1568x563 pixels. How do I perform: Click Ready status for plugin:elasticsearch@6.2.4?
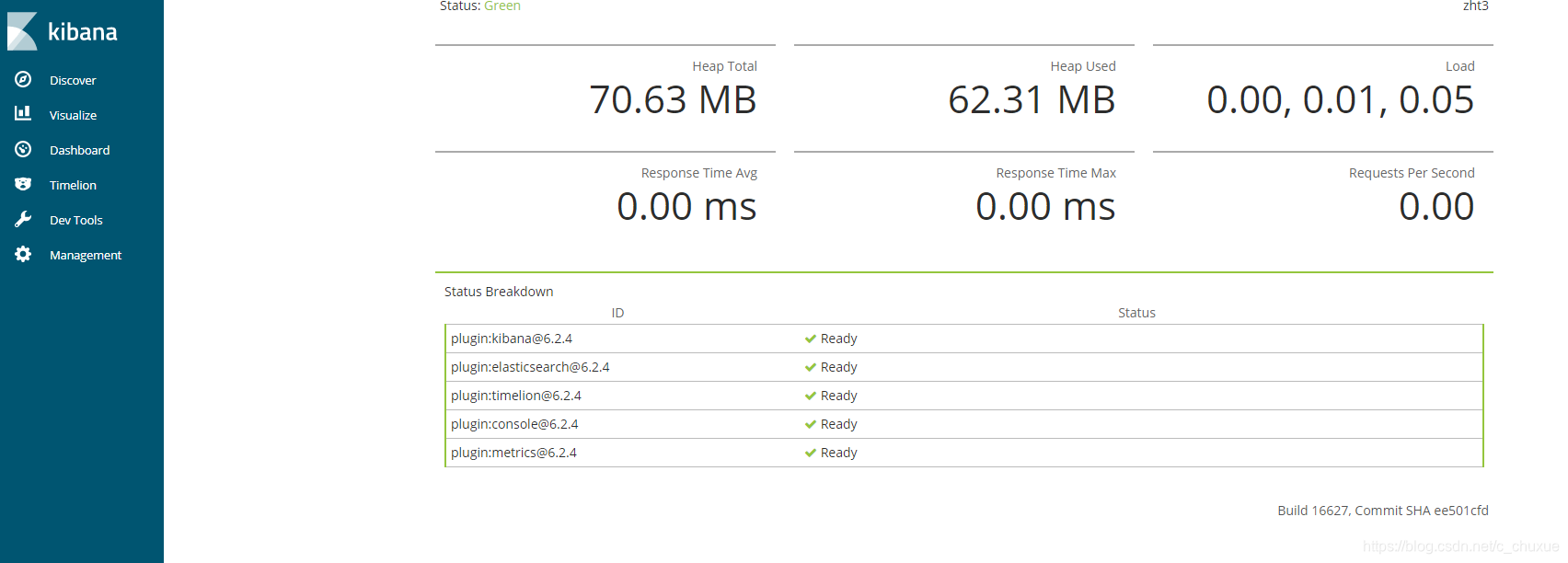[x=838, y=367]
